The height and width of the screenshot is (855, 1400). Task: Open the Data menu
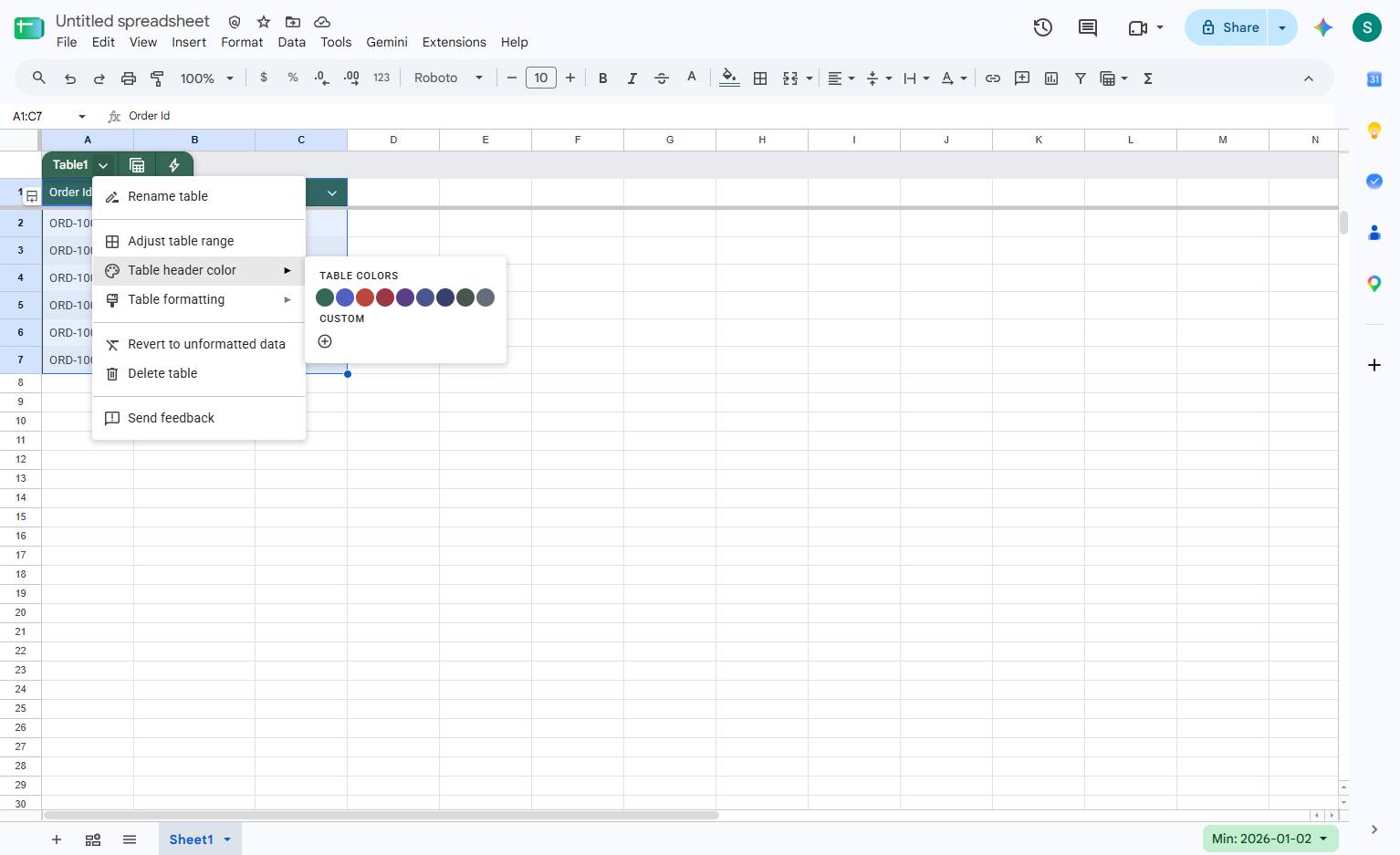(292, 42)
